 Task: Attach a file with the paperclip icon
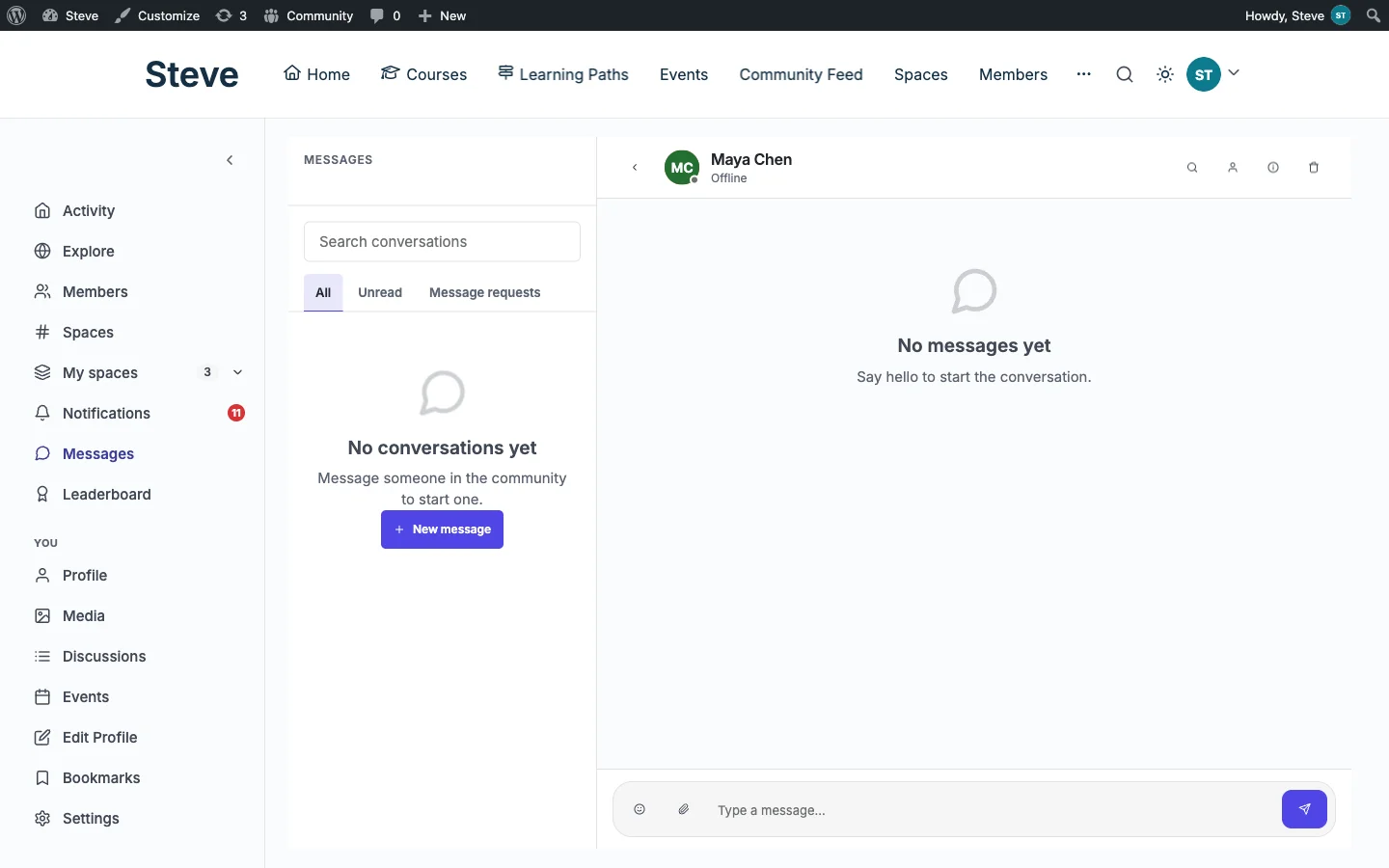[684, 810]
